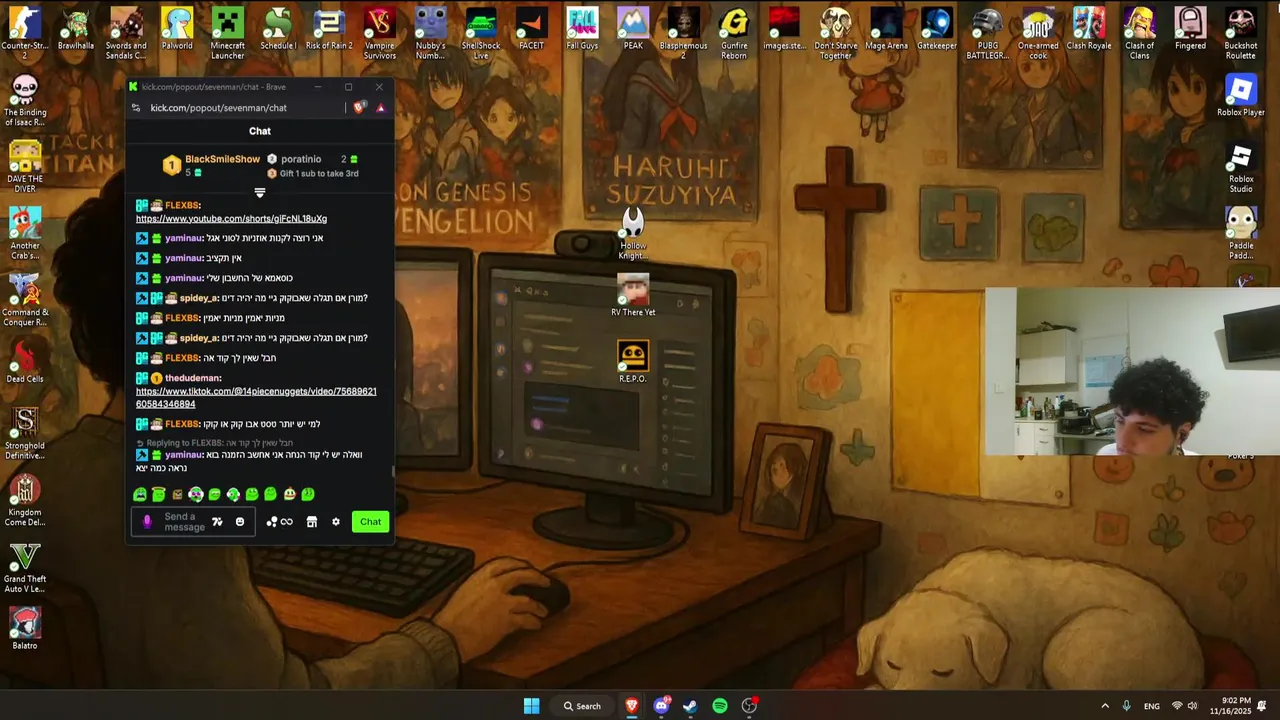This screenshot has width=1280, height=720.
Task: Select the Roblox Player icon
Action: (1241, 96)
